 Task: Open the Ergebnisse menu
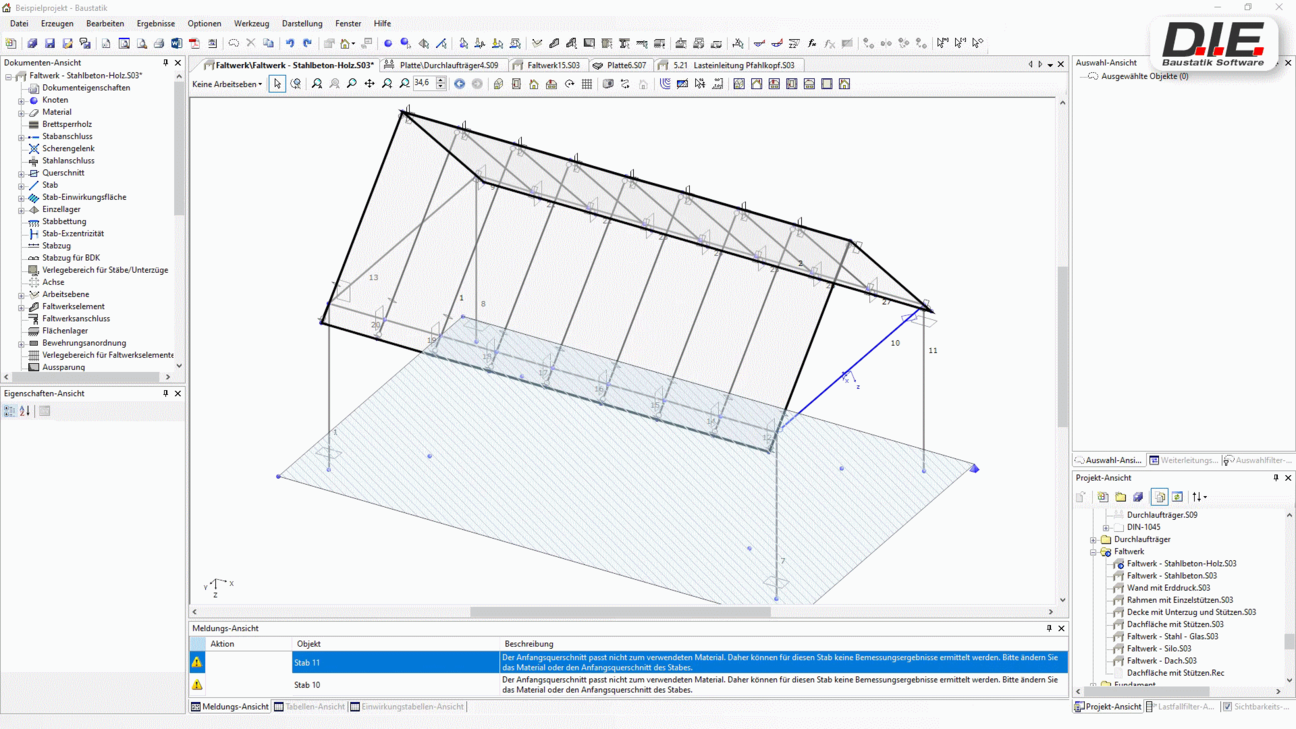(x=155, y=23)
